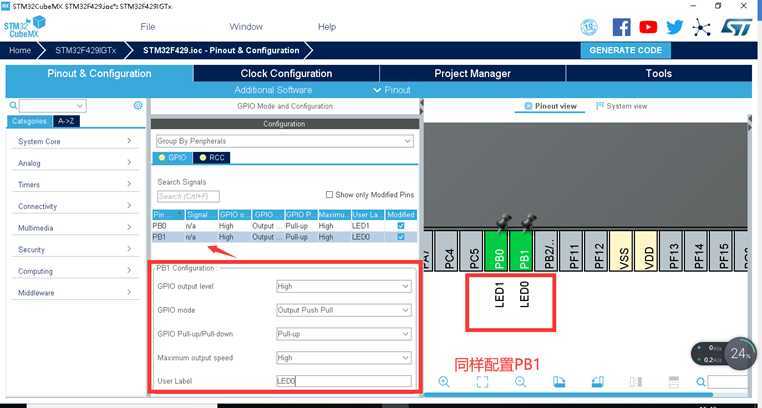Switch to Clock Configuration tab

pyautogui.click(x=286, y=74)
